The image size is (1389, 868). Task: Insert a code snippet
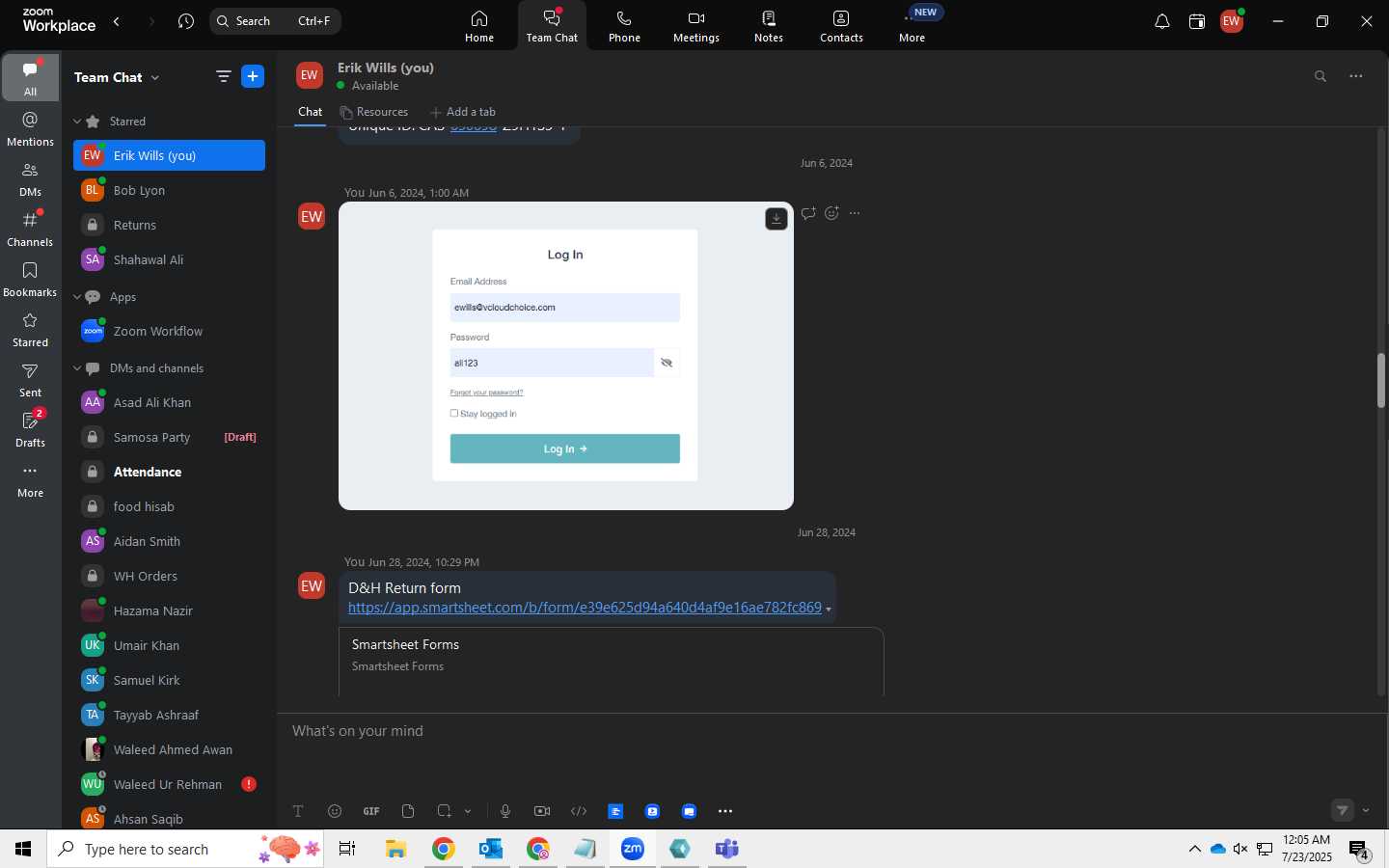tap(579, 811)
